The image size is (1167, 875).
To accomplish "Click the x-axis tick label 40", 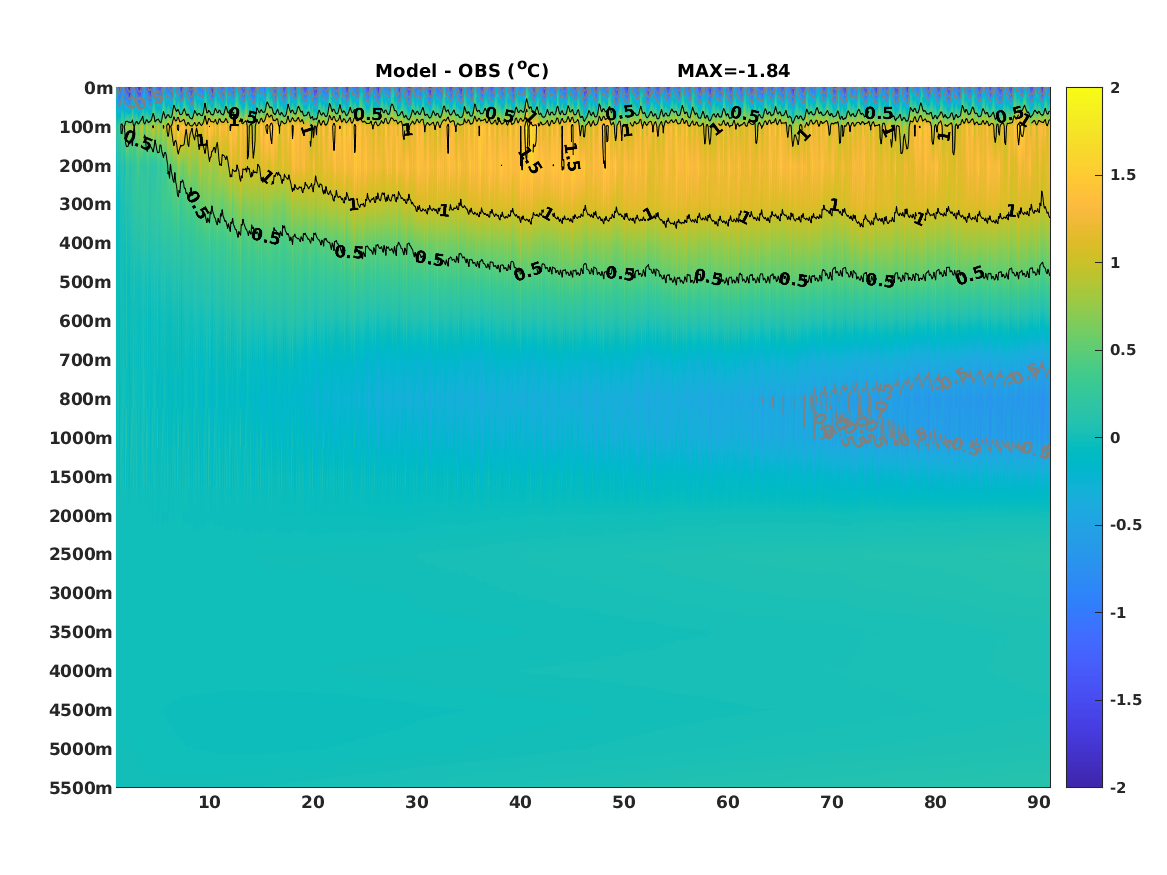I will pos(520,802).
